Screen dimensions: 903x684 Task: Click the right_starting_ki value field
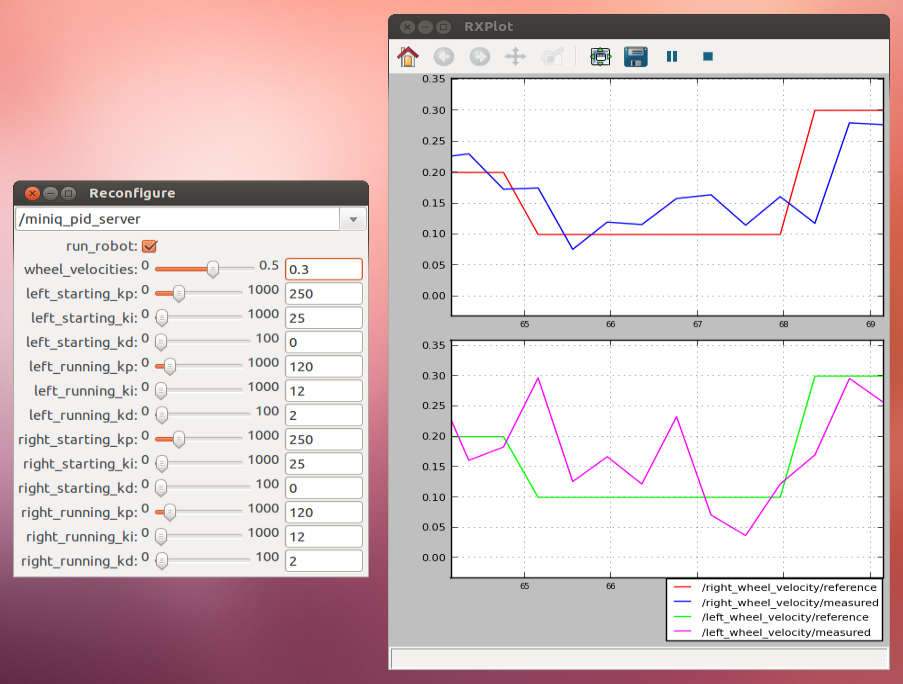(323, 464)
